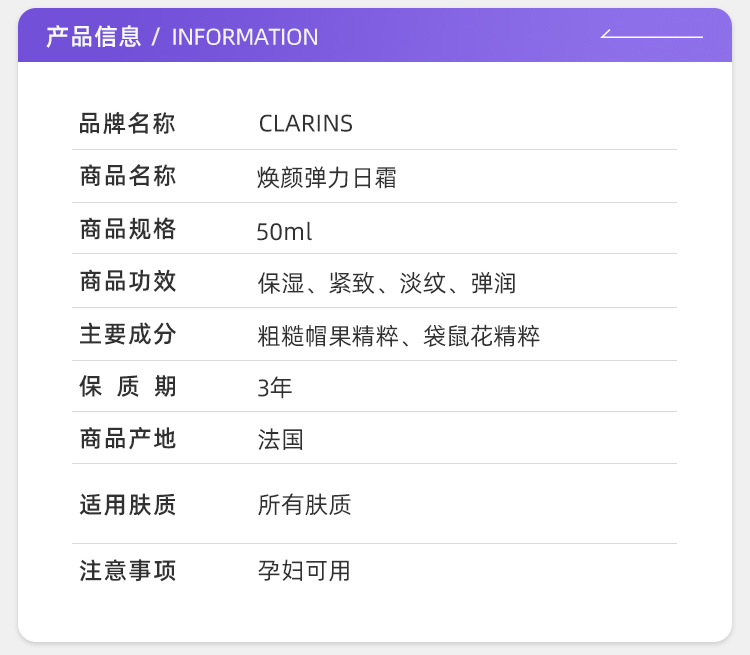Select the 主要成分 label

click(128, 335)
